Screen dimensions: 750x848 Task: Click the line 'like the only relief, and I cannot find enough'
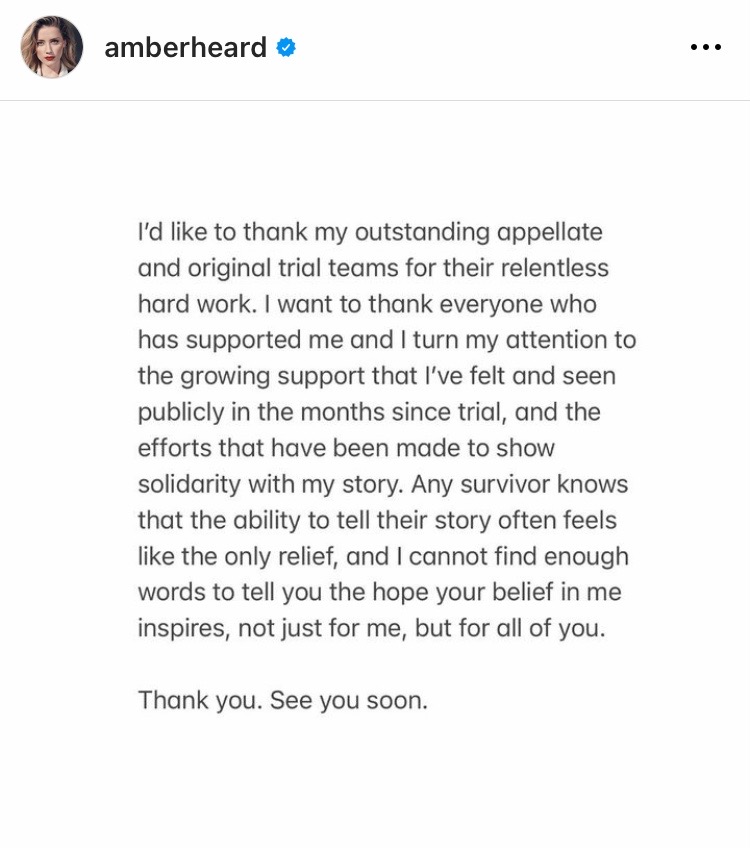383,556
